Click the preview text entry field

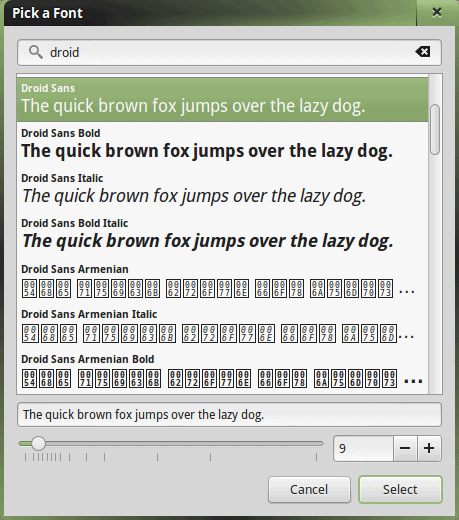229,415
